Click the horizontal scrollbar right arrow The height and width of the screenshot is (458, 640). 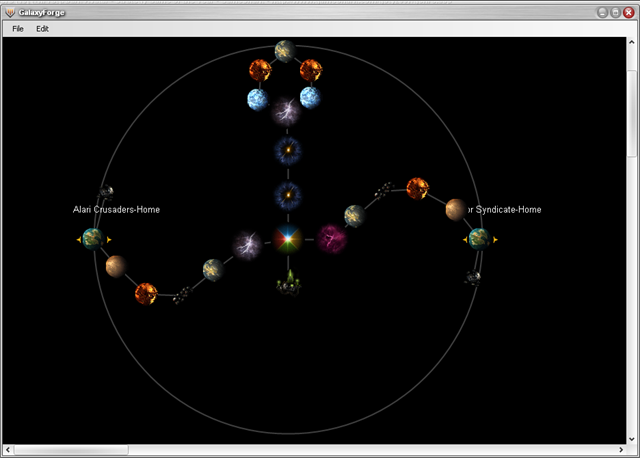click(621, 449)
